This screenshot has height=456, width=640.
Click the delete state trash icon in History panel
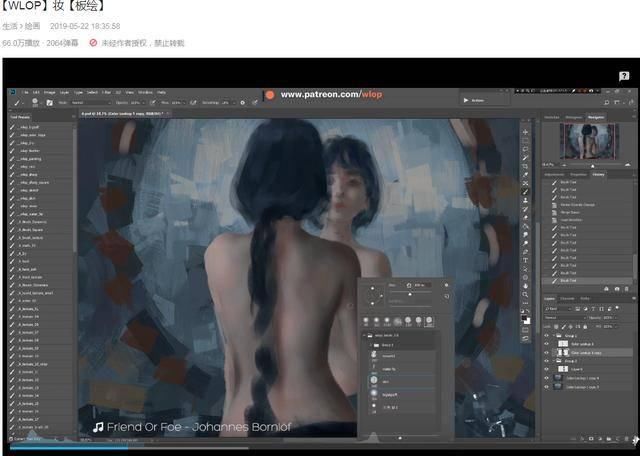(x=627, y=289)
